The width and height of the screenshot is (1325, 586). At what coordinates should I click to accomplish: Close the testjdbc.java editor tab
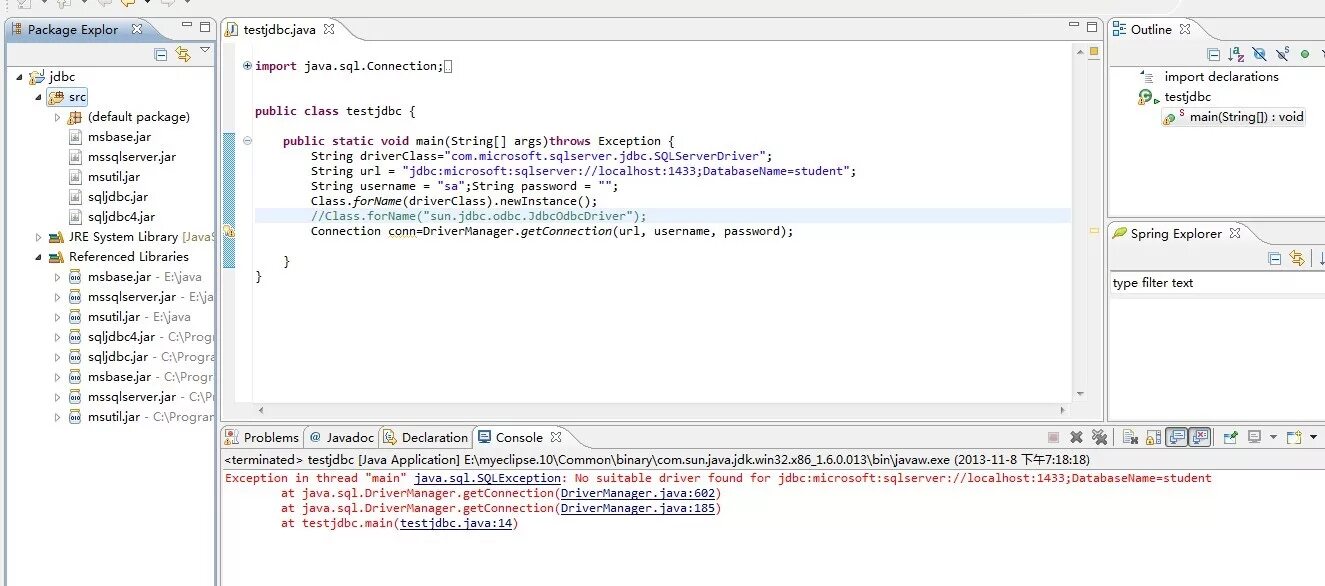[x=328, y=30]
